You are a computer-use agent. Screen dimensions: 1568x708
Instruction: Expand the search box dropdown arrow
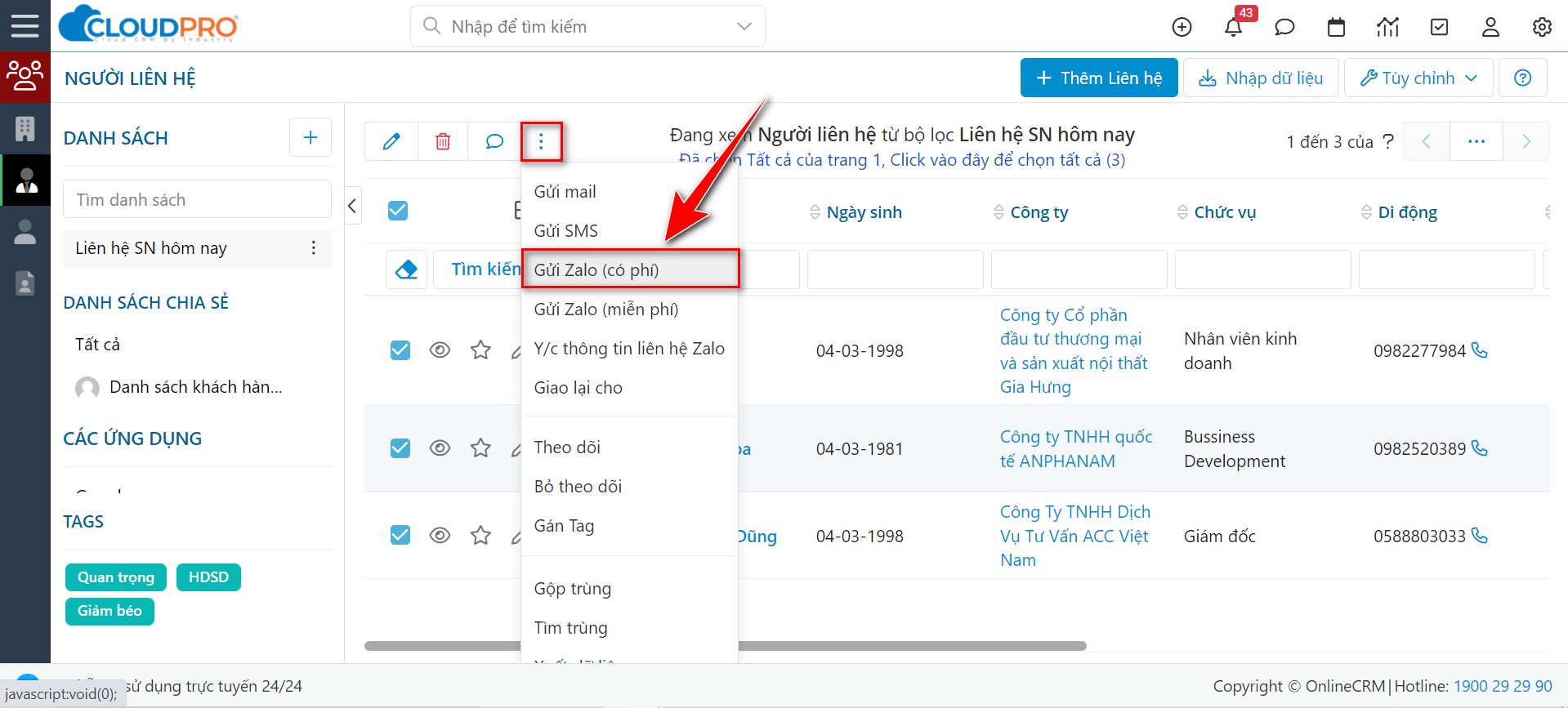(x=744, y=26)
